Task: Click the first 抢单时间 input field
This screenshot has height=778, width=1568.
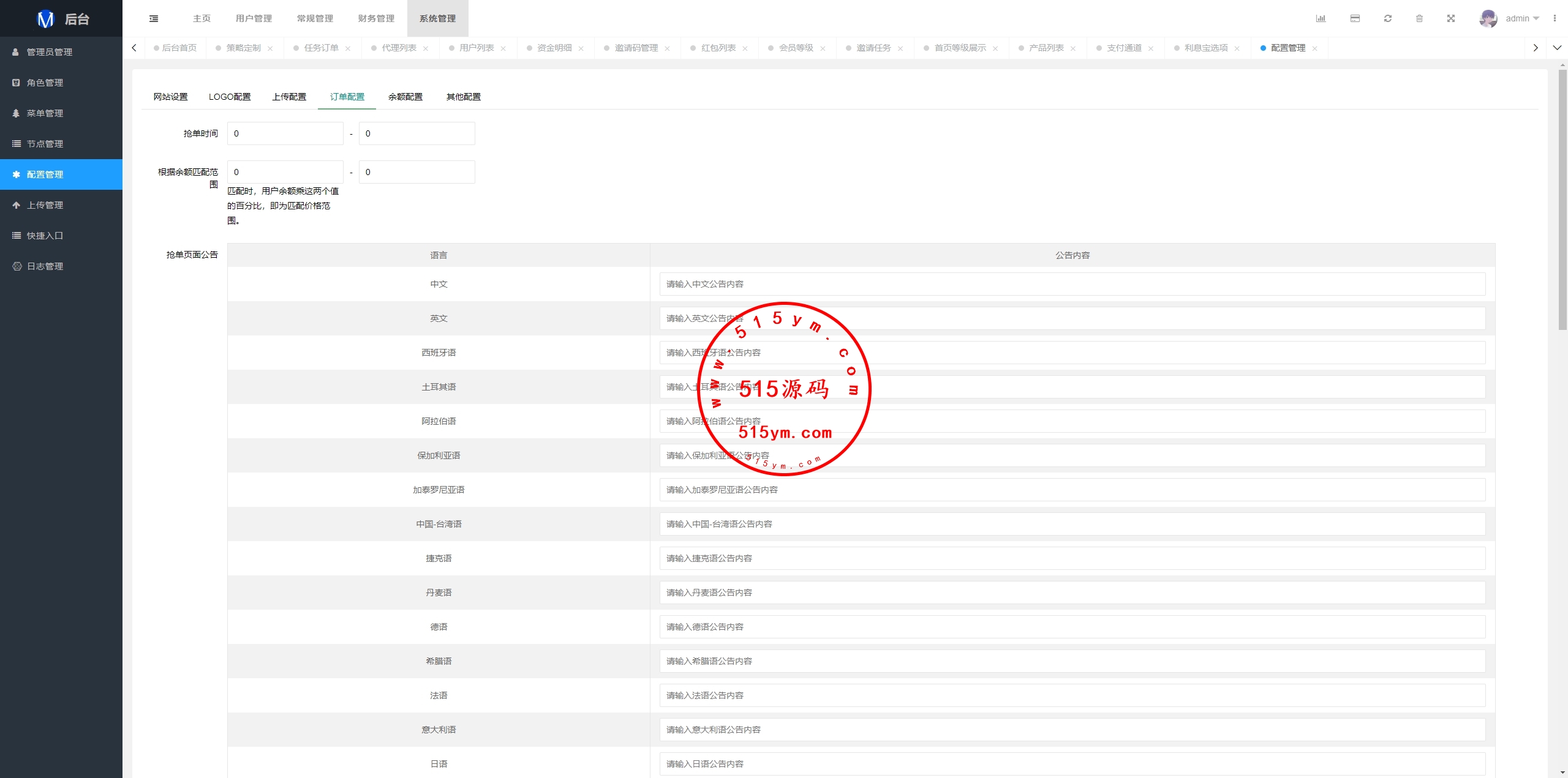Action: (x=285, y=133)
